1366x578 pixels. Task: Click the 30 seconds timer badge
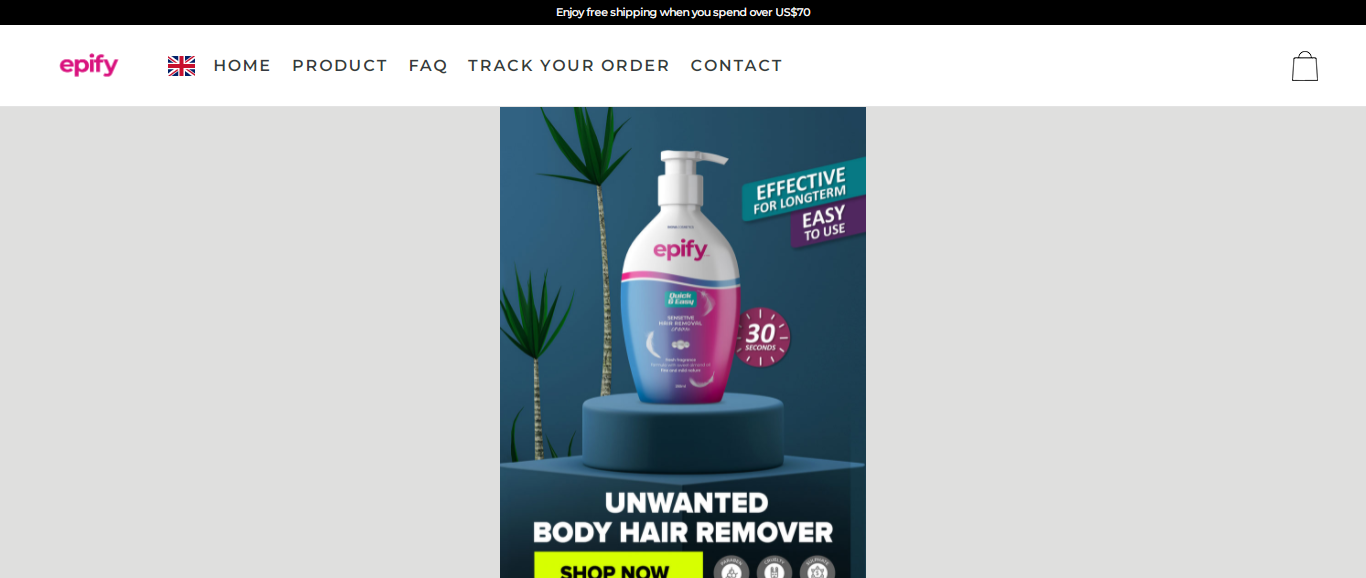(x=761, y=337)
